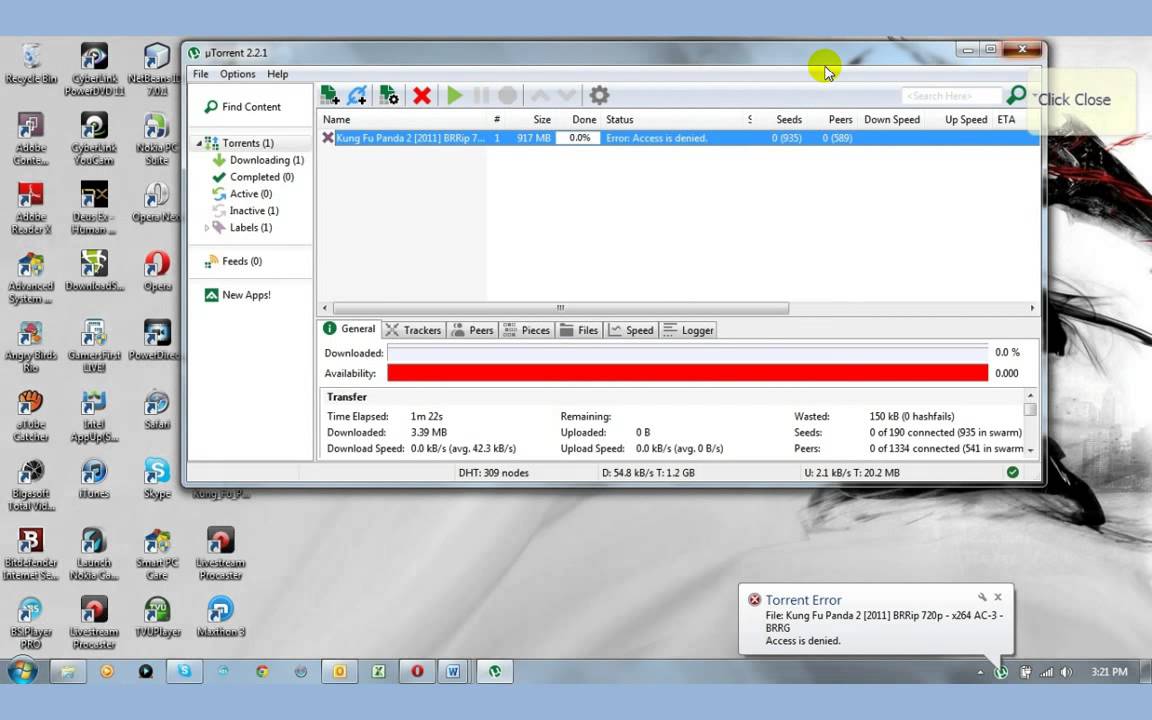Image resolution: width=1152 pixels, height=720 pixels.
Task: Start the torrent with the green play icon
Action: coord(455,96)
